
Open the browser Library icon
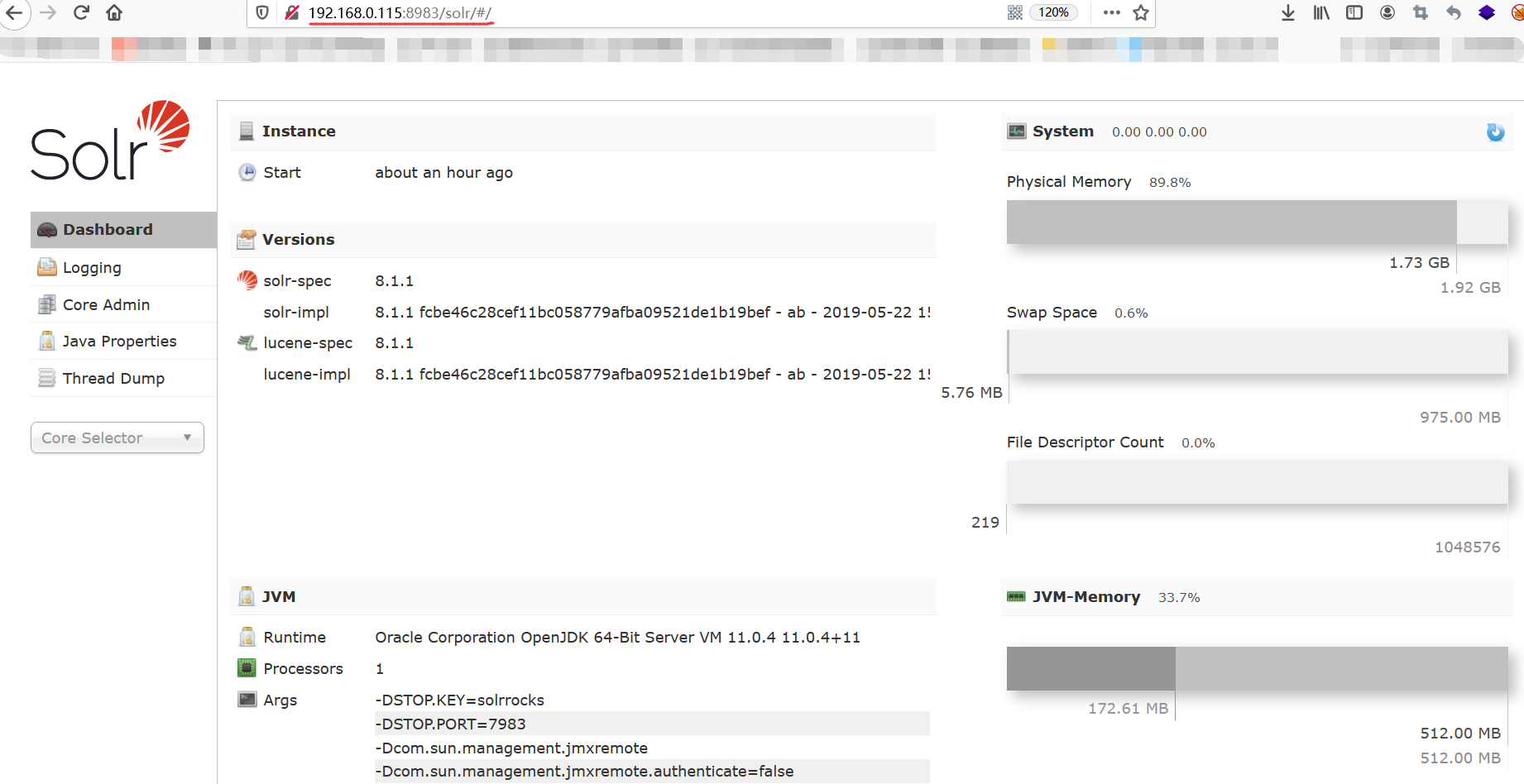point(1321,12)
